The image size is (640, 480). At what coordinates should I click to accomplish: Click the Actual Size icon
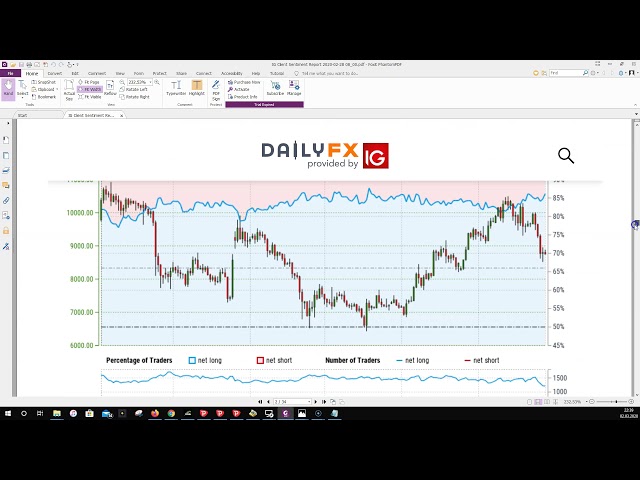click(69, 91)
